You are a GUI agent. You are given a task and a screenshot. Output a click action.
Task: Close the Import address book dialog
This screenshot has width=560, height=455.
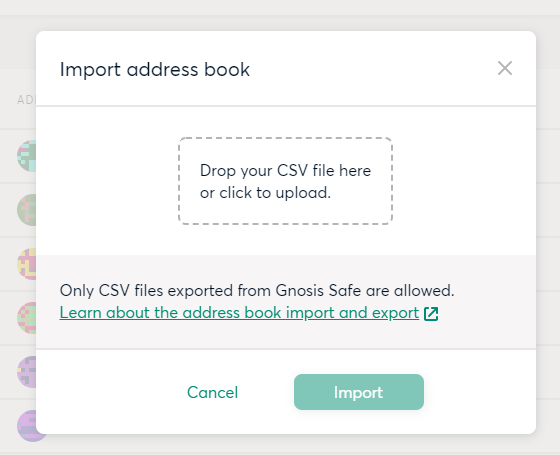505,68
